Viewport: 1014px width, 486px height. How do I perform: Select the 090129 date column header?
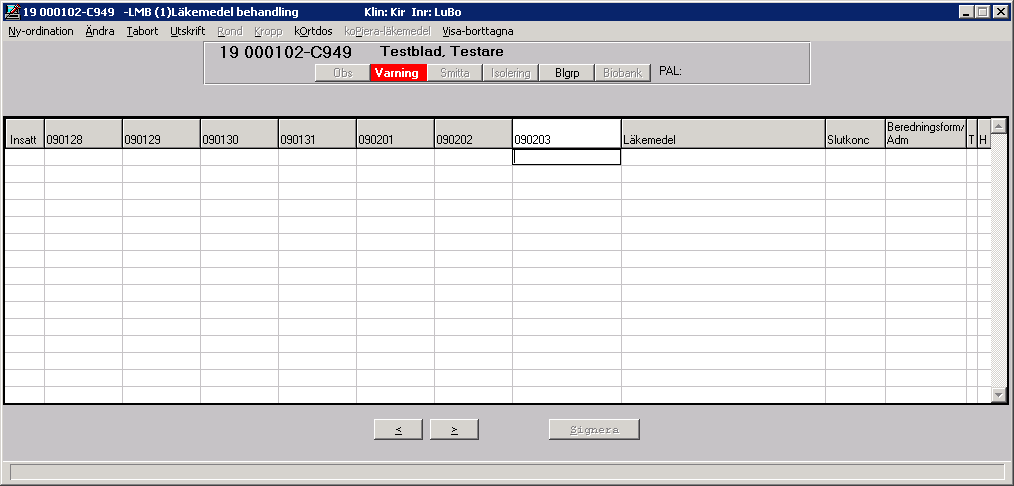pyautogui.click(x=162, y=134)
